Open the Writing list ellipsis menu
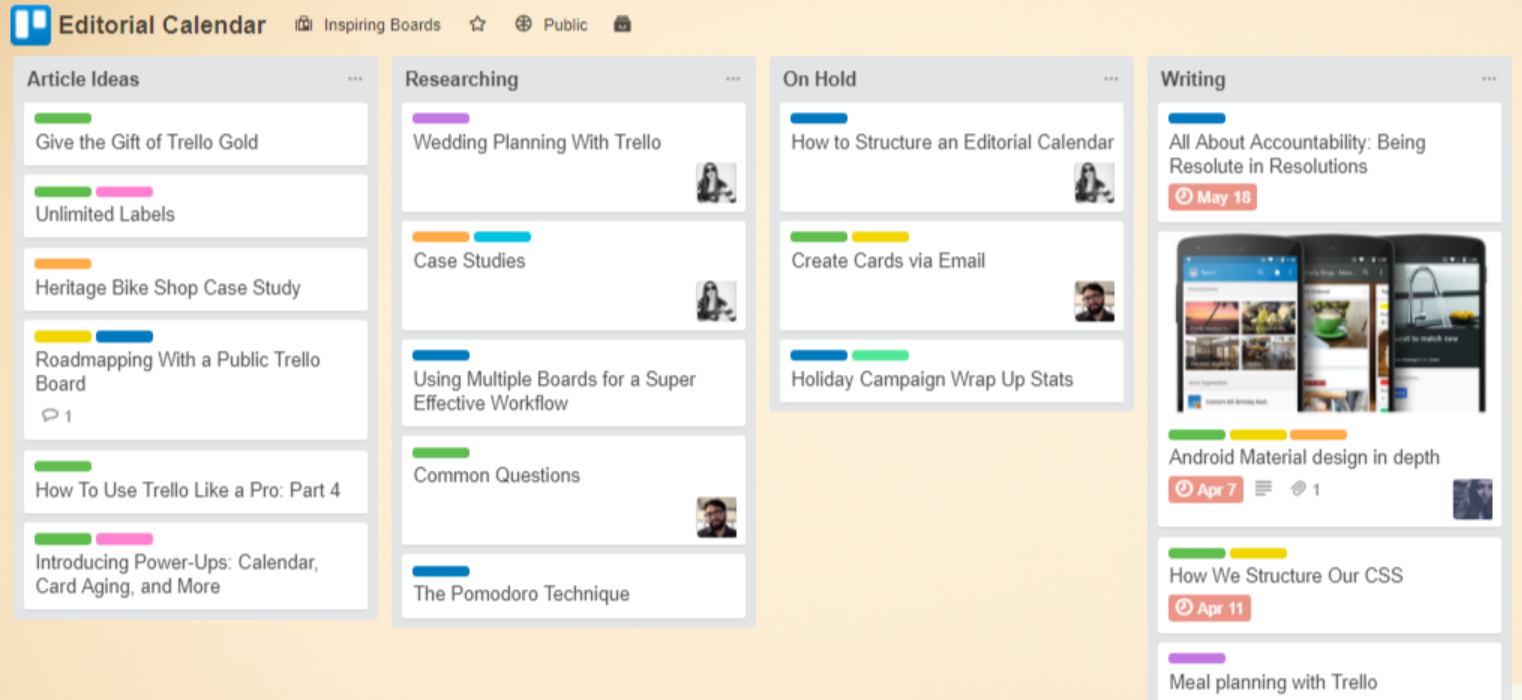Image resolution: width=1522 pixels, height=700 pixels. click(x=1489, y=79)
